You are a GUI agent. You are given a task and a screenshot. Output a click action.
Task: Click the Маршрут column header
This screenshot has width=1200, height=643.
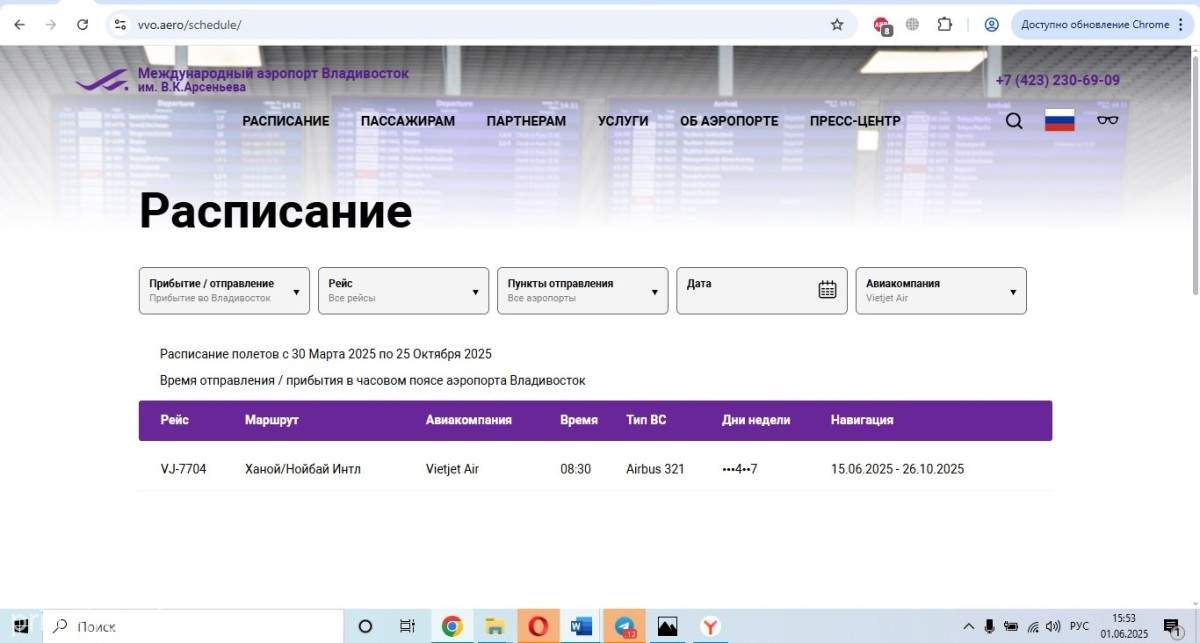pyautogui.click(x=272, y=420)
